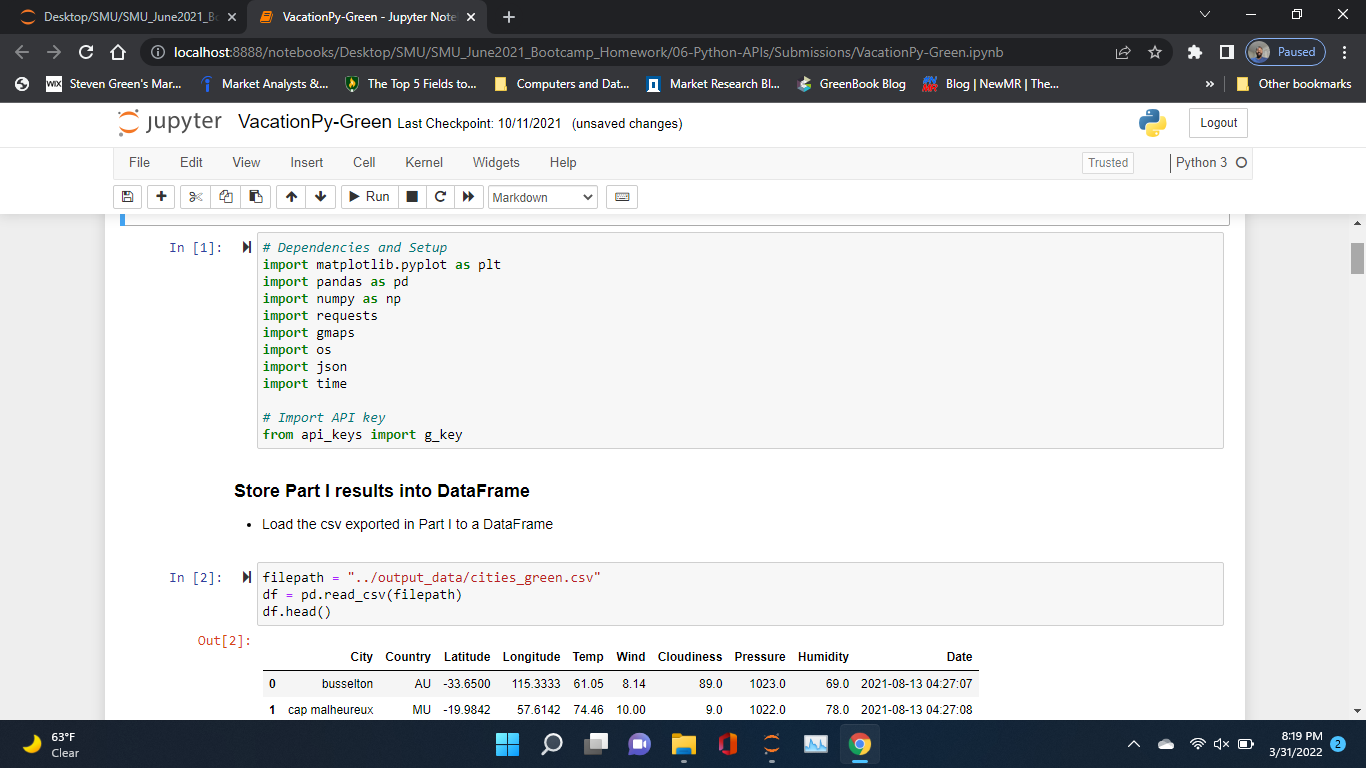Open the cell type dropdown showing Markdown
This screenshot has height=768, width=1366.
click(x=543, y=197)
